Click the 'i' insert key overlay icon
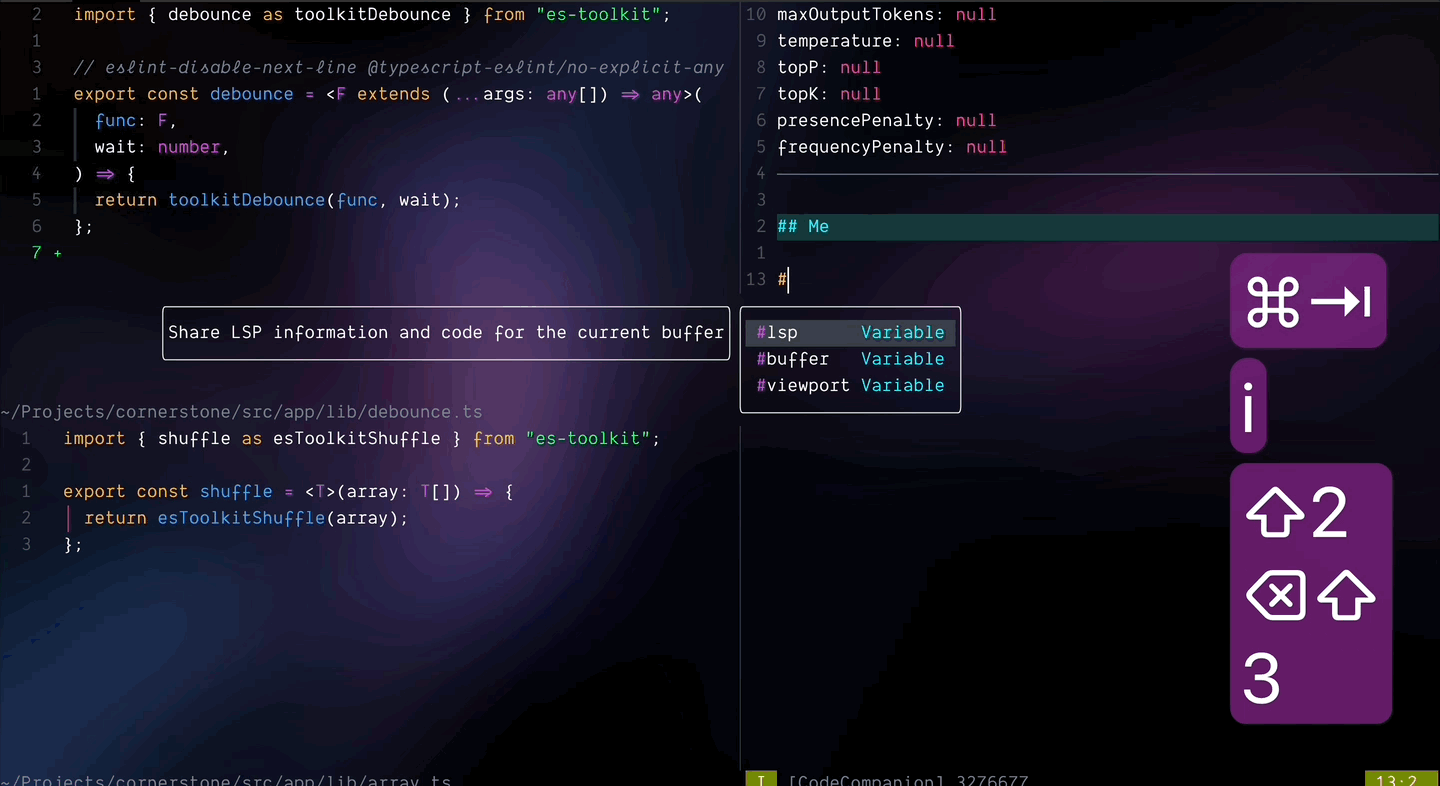Viewport: 1440px width, 786px height. pos(1248,404)
